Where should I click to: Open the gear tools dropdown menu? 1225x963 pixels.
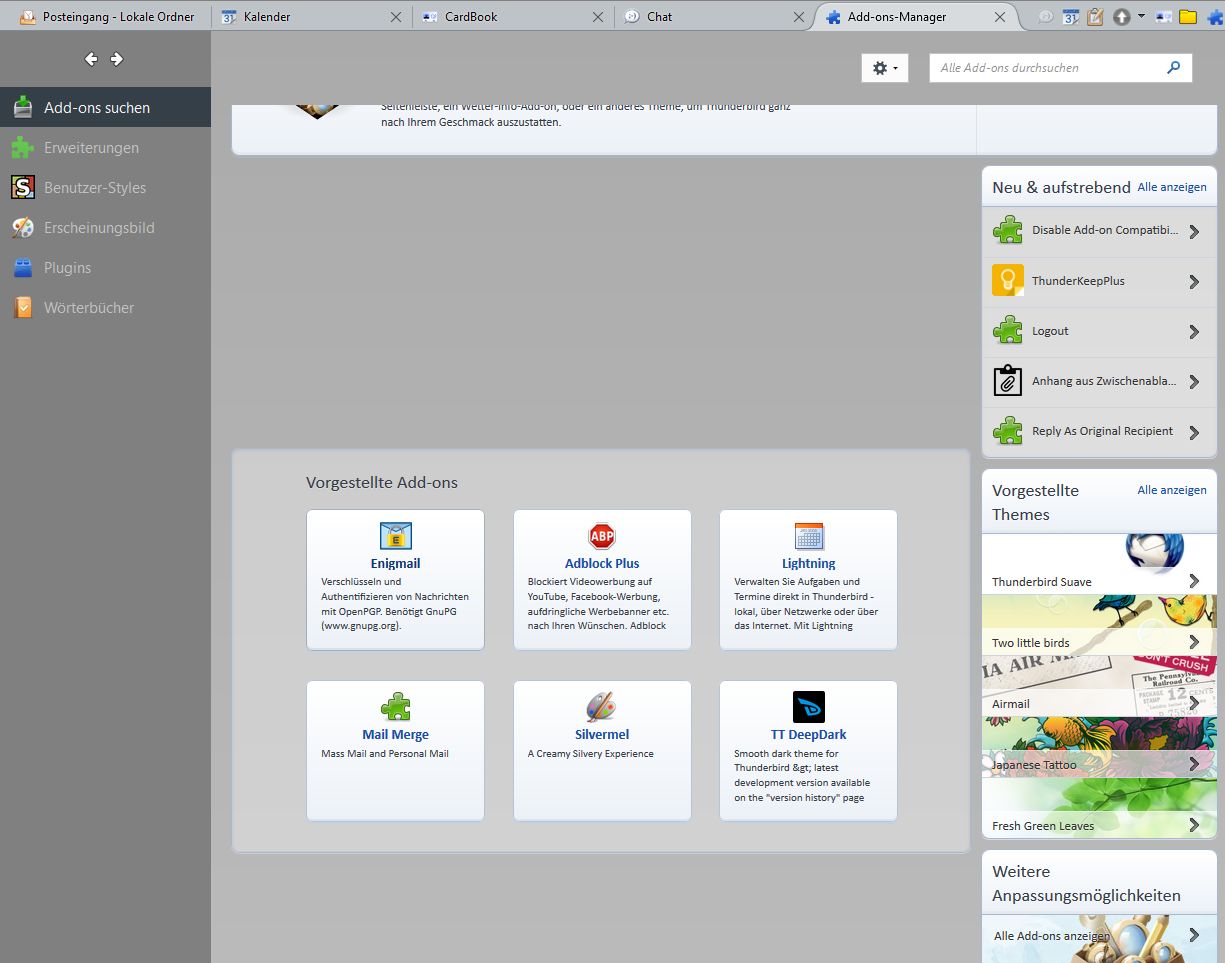885,68
